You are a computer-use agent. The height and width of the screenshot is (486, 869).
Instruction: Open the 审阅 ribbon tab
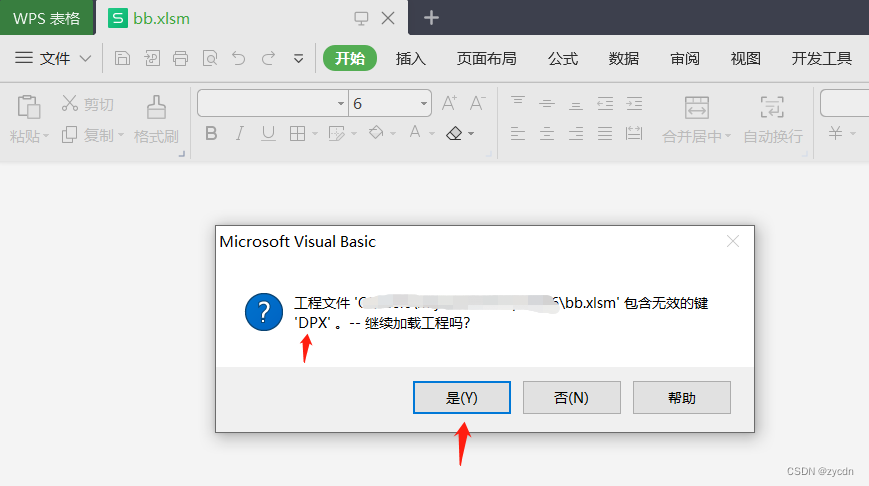[x=684, y=58]
